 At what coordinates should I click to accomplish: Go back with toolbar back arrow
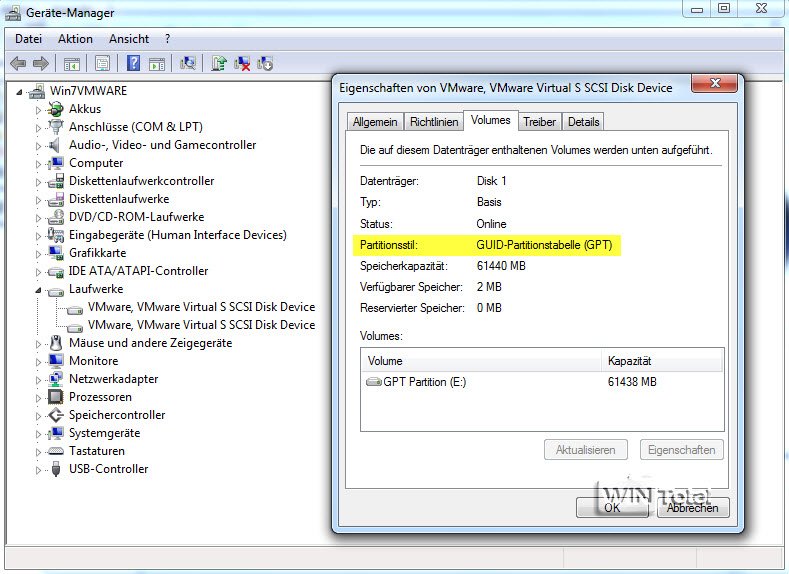point(18,63)
